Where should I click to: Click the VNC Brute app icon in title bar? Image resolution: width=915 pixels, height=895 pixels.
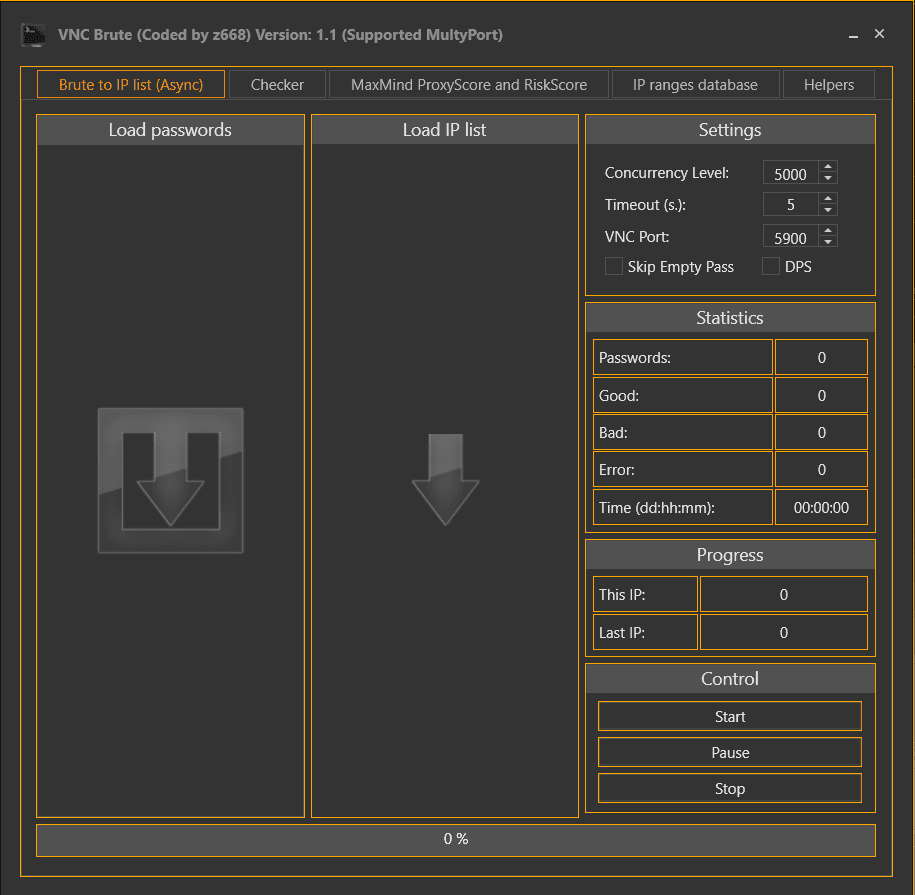[x=33, y=36]
